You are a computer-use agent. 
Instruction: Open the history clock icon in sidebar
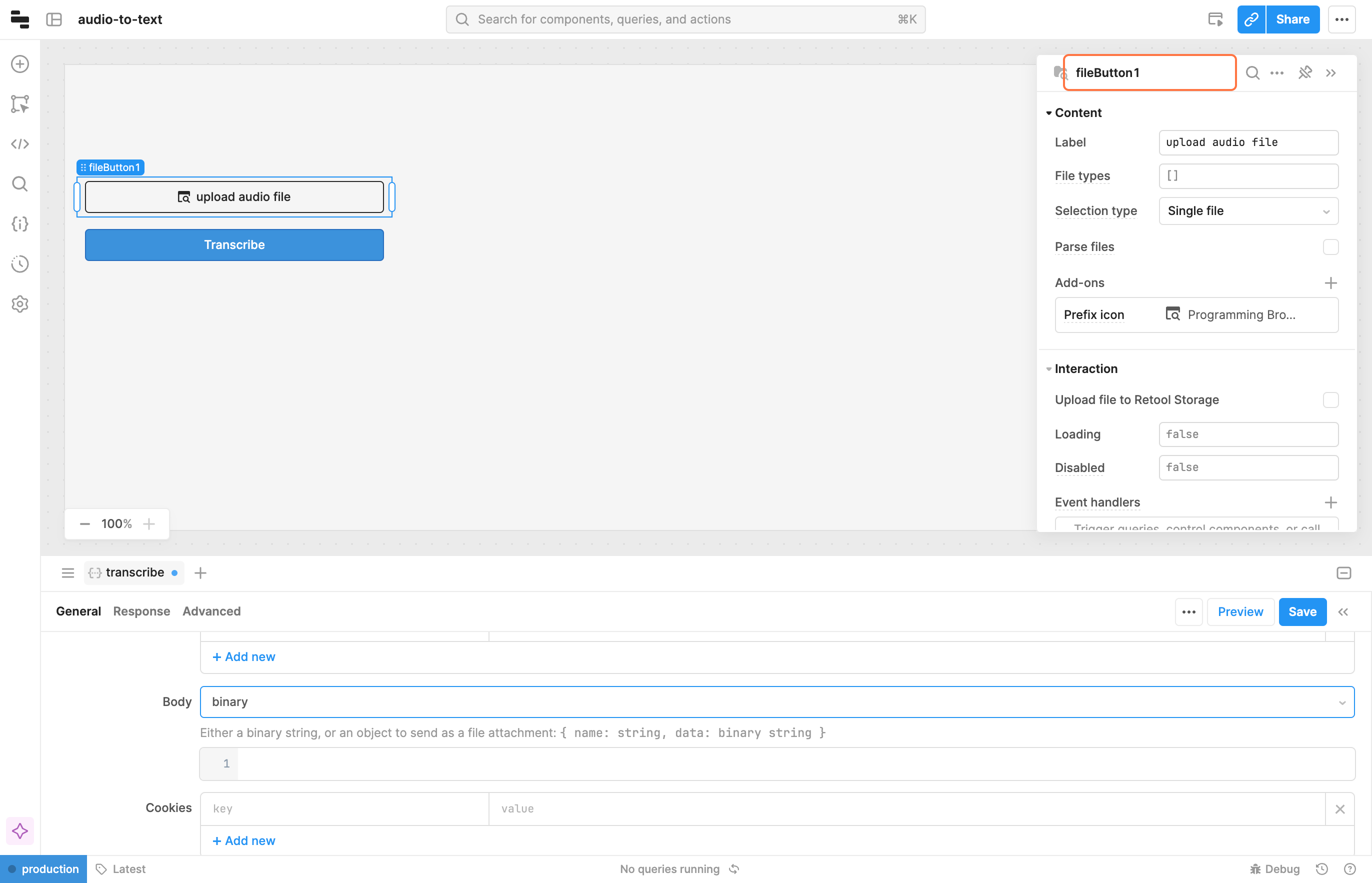(x=20, y=264)
